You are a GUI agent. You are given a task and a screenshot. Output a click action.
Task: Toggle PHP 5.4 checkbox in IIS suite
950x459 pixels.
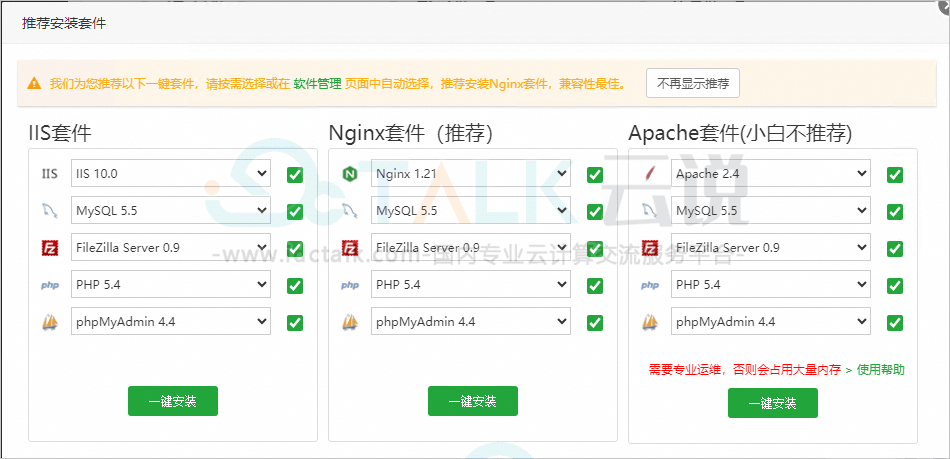click(295, 285)
